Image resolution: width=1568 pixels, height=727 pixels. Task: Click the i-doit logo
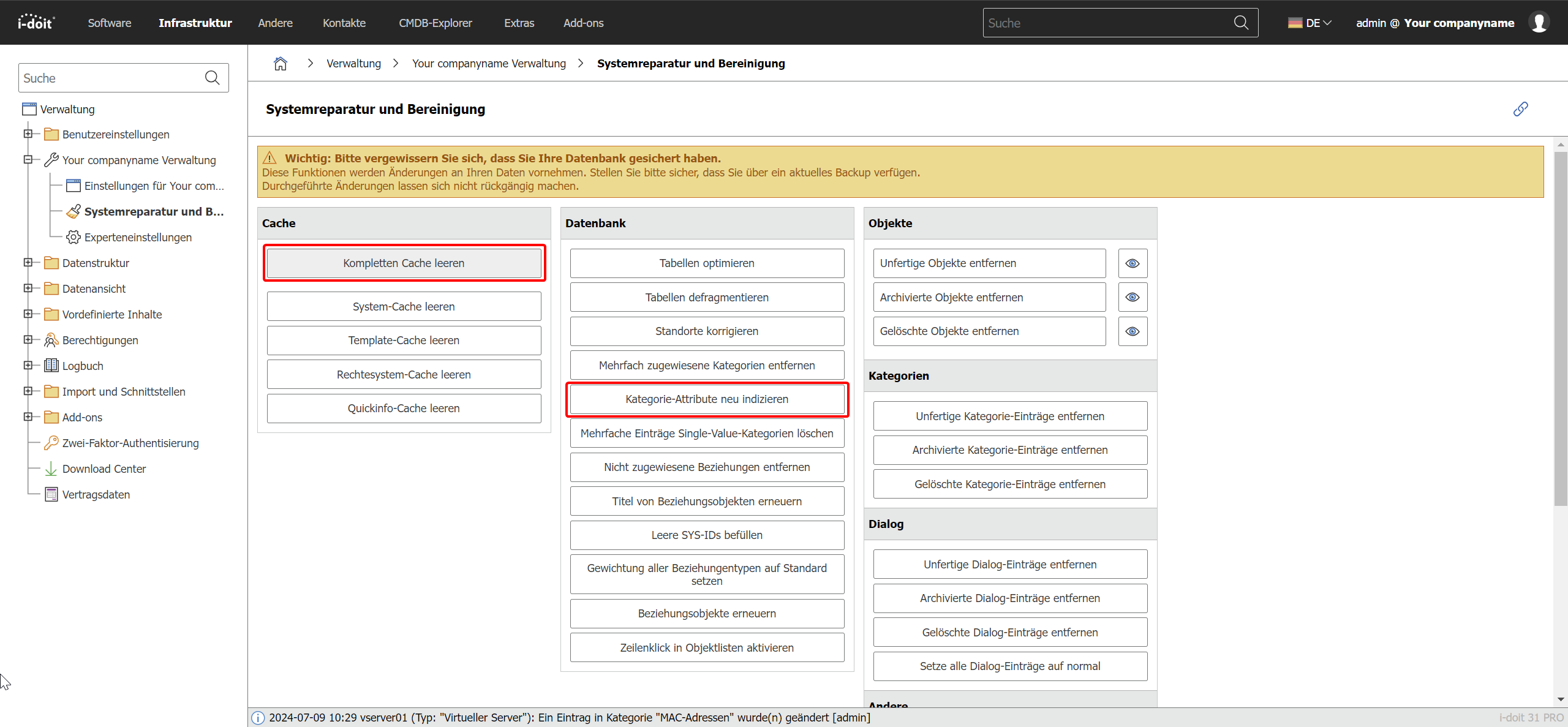click(36, 23)
